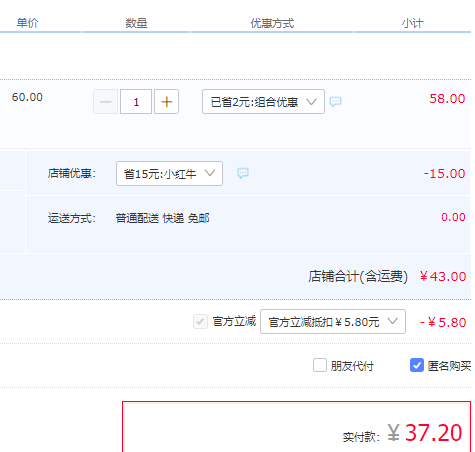This screenshot has height=452, width=475.
Task: Click the chat bubble icon beside 小红牛 dropdown
Action: click(243, 173)
